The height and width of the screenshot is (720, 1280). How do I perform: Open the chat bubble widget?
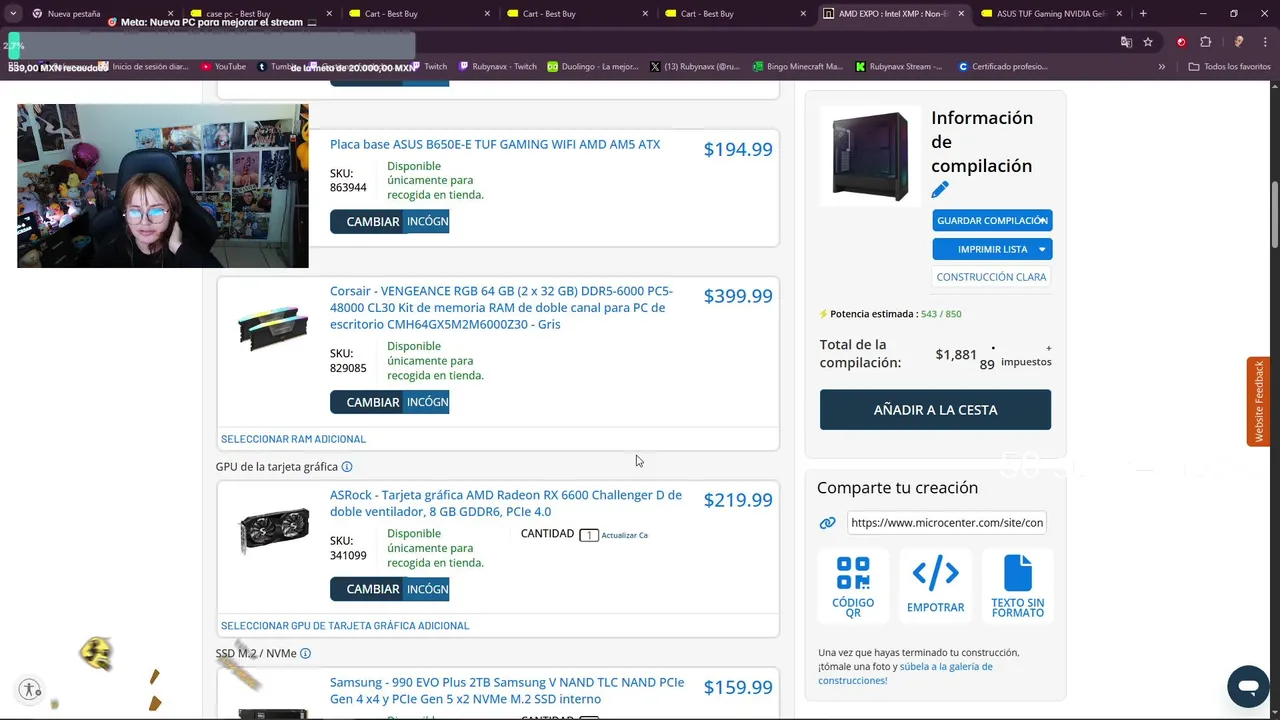coord(1248,687)
